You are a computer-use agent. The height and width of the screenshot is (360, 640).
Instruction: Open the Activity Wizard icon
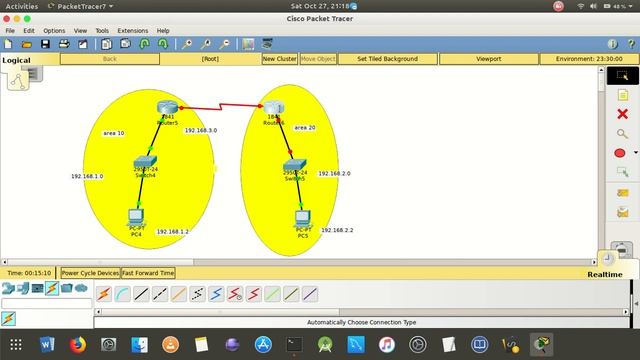(83, 44)
